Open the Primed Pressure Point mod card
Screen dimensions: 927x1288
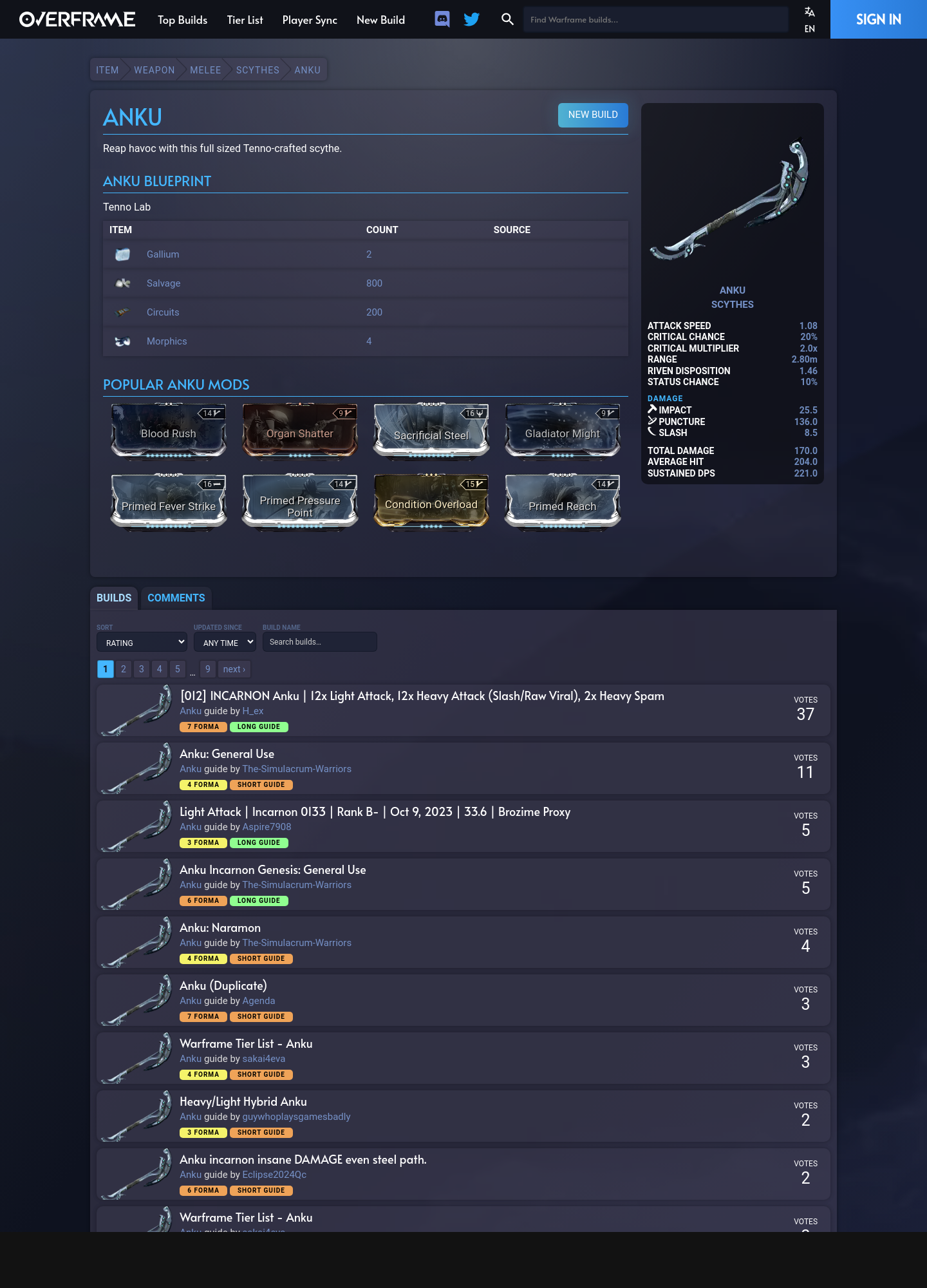(x=300, y=502)
